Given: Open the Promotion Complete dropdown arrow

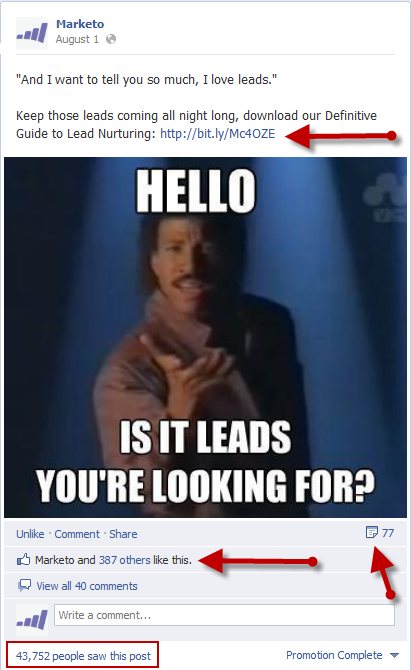Looking at the screenshot, I should pos(394,655).
